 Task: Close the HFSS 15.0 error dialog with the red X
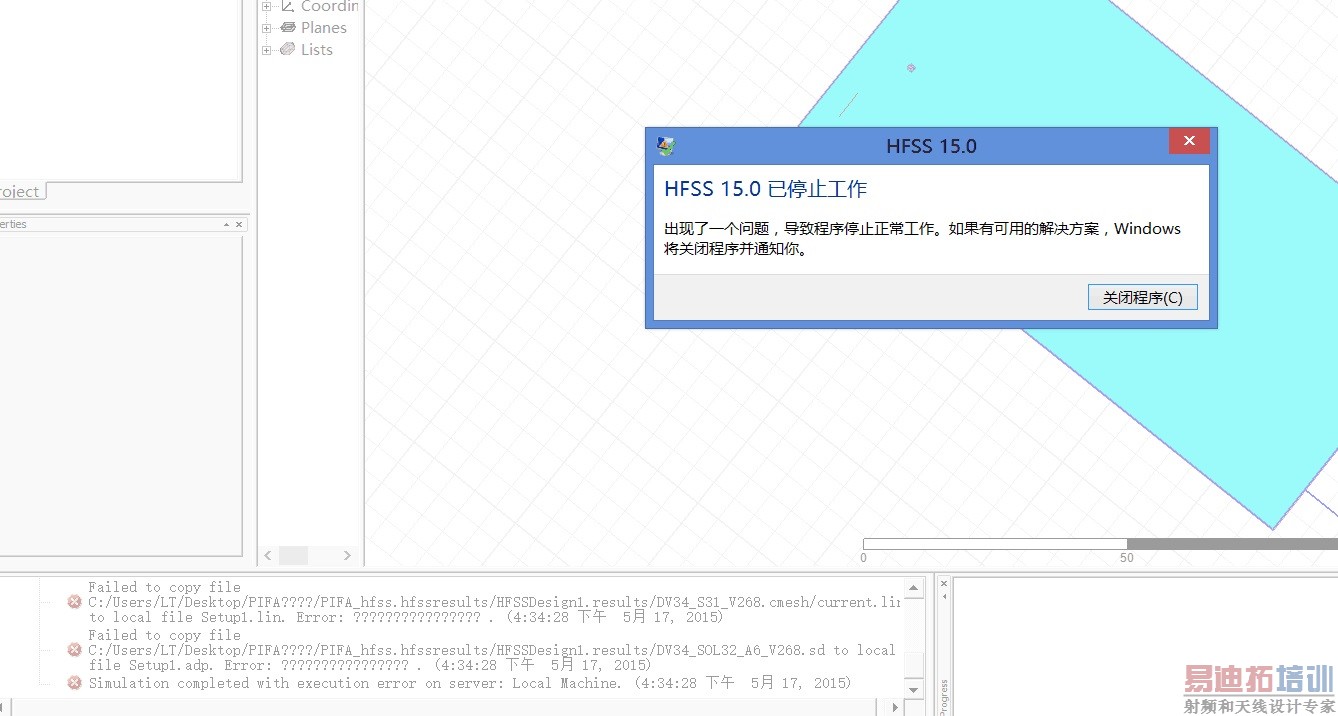[x=1189, y=141]
